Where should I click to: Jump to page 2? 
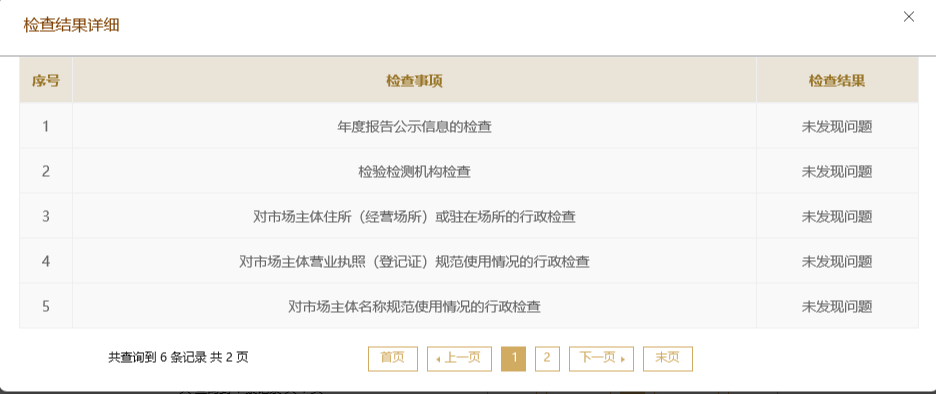[x=547, y=358]
